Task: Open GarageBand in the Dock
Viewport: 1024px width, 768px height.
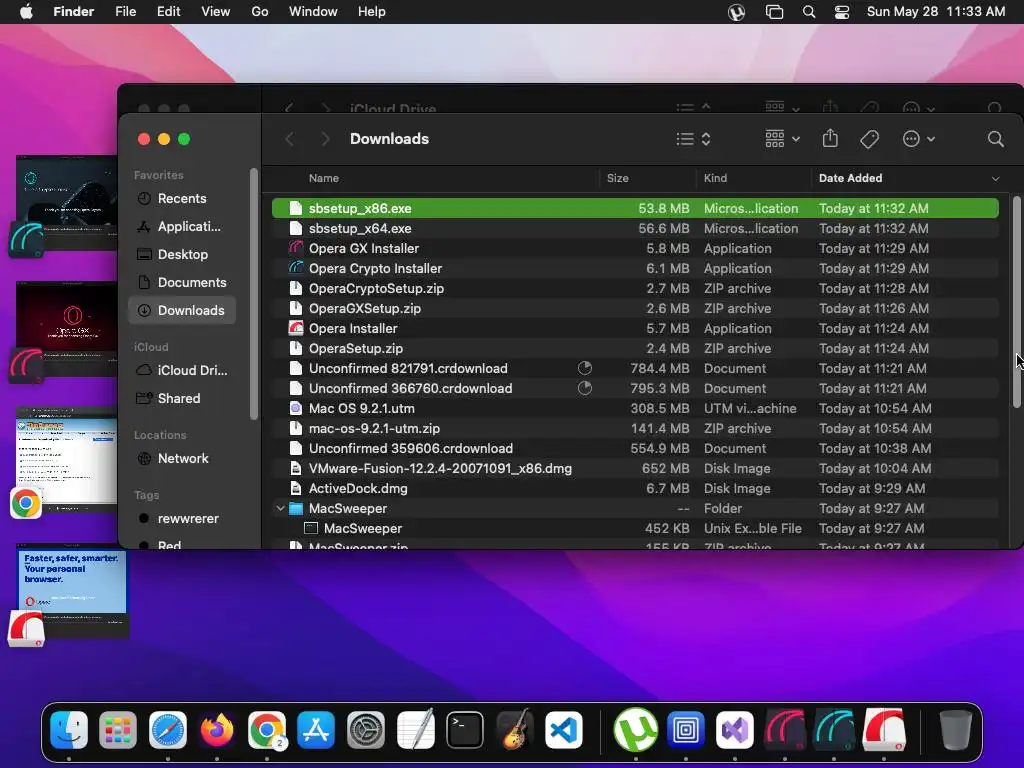Action: pos(514,729)
